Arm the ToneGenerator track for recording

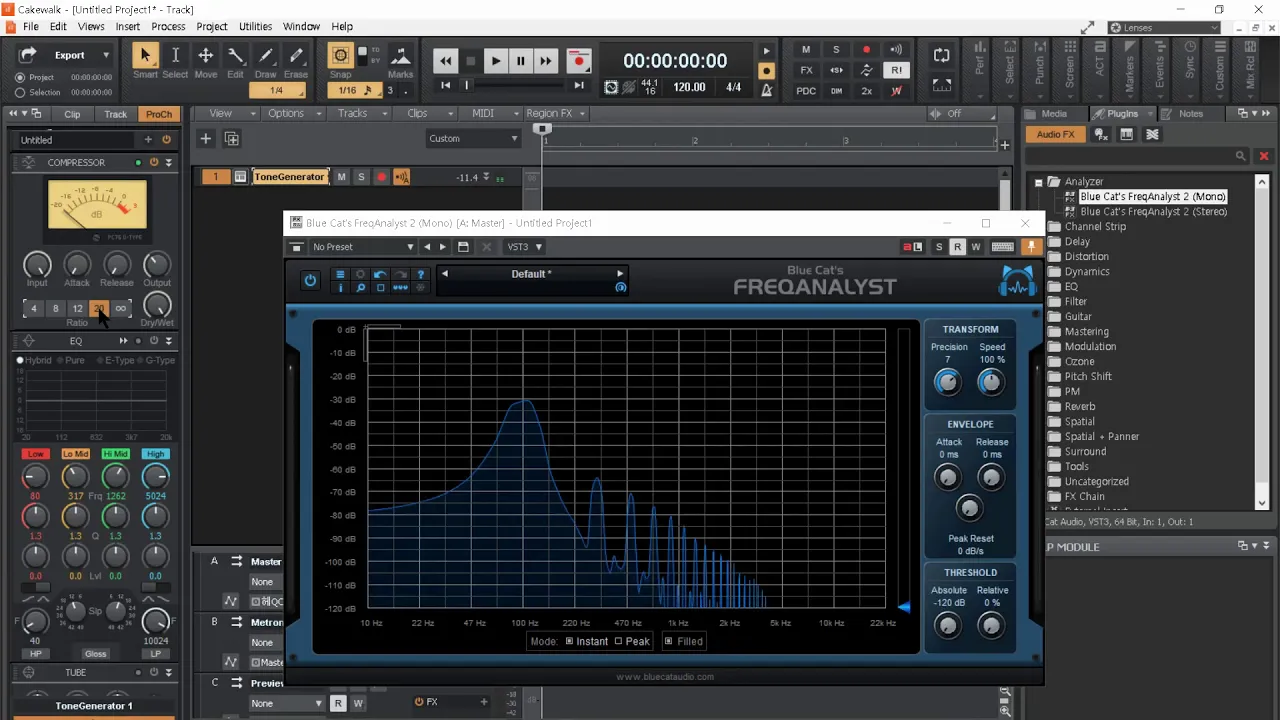(x=381, y=177)
